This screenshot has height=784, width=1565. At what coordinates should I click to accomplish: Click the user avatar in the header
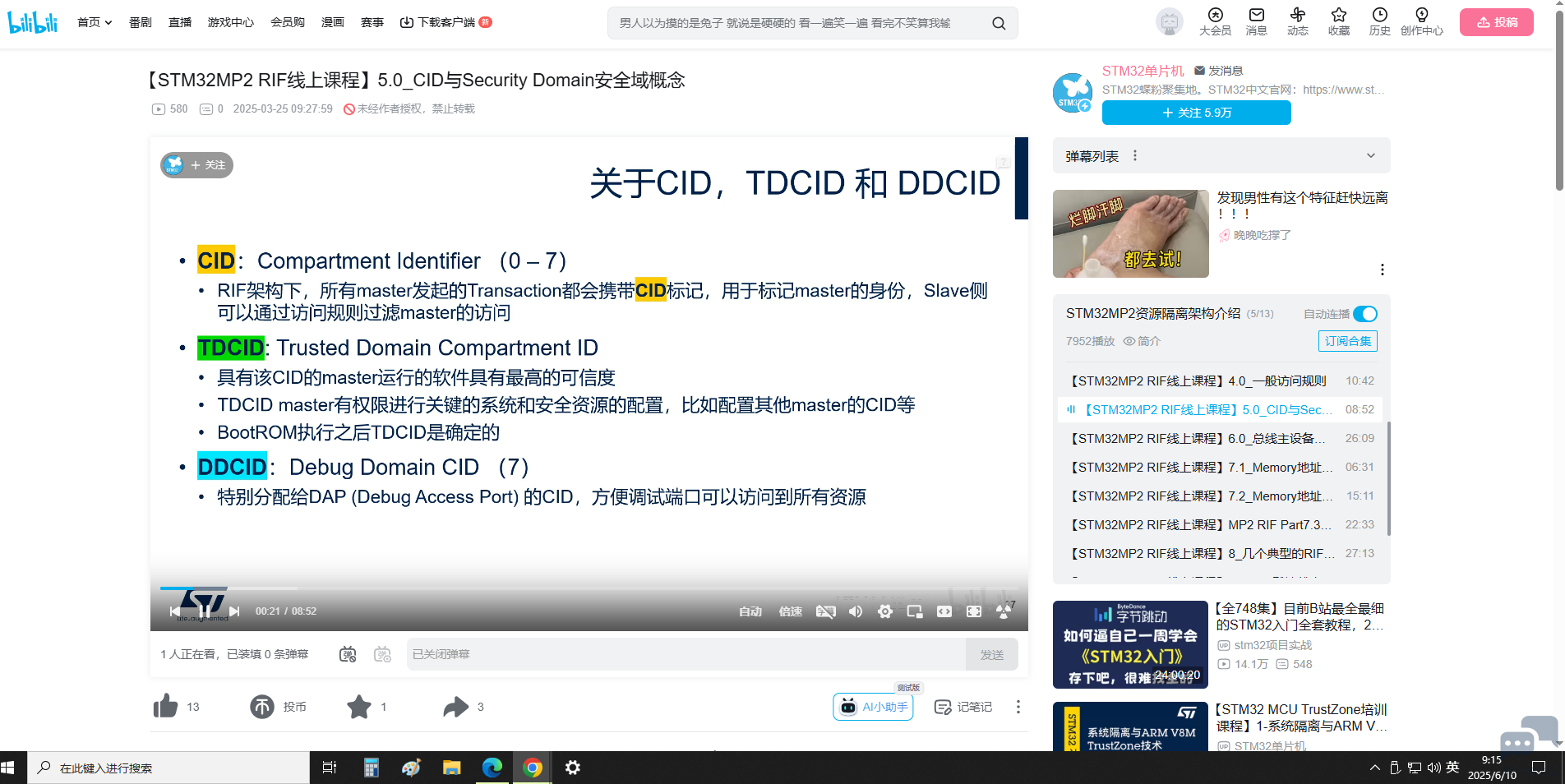1169,22
